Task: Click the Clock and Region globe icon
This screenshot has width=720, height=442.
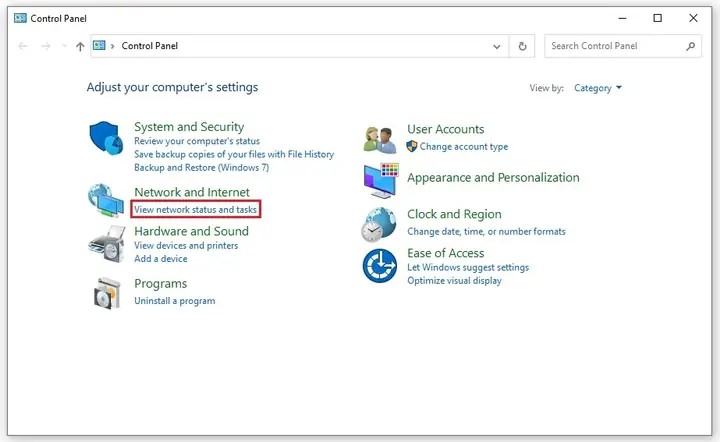Action: click(378, 224)
